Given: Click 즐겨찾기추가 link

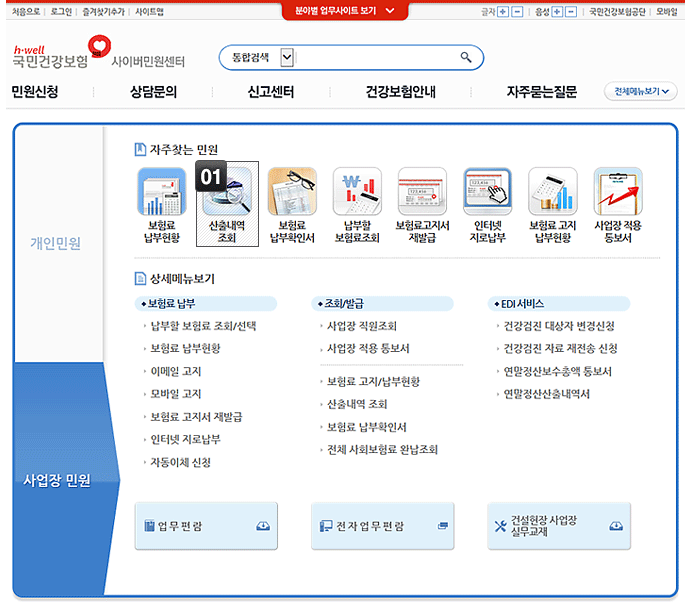Looking at the screenshot, I should 103,12.
